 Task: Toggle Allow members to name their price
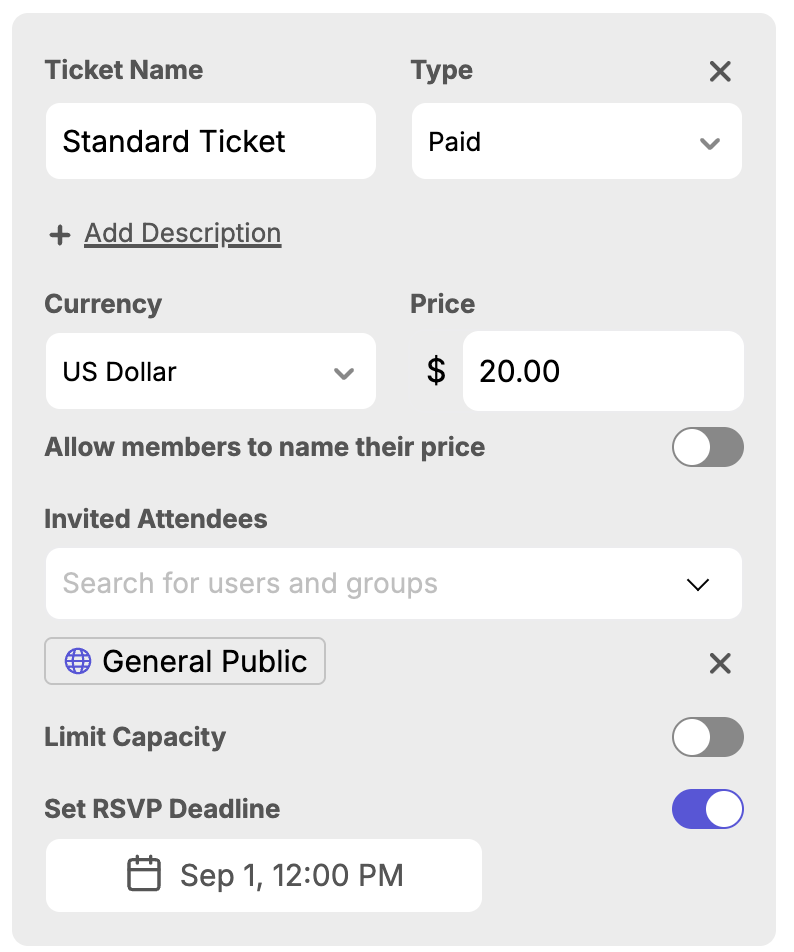click(x=707, y=447)
